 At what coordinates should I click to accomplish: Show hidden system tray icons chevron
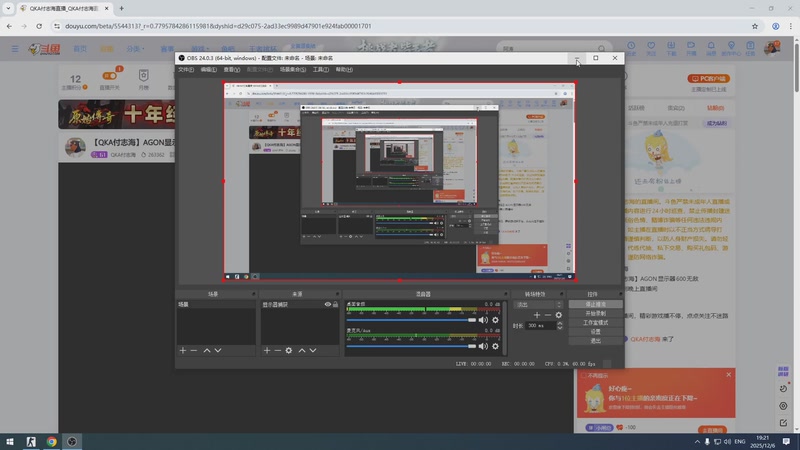coord(697,441)
